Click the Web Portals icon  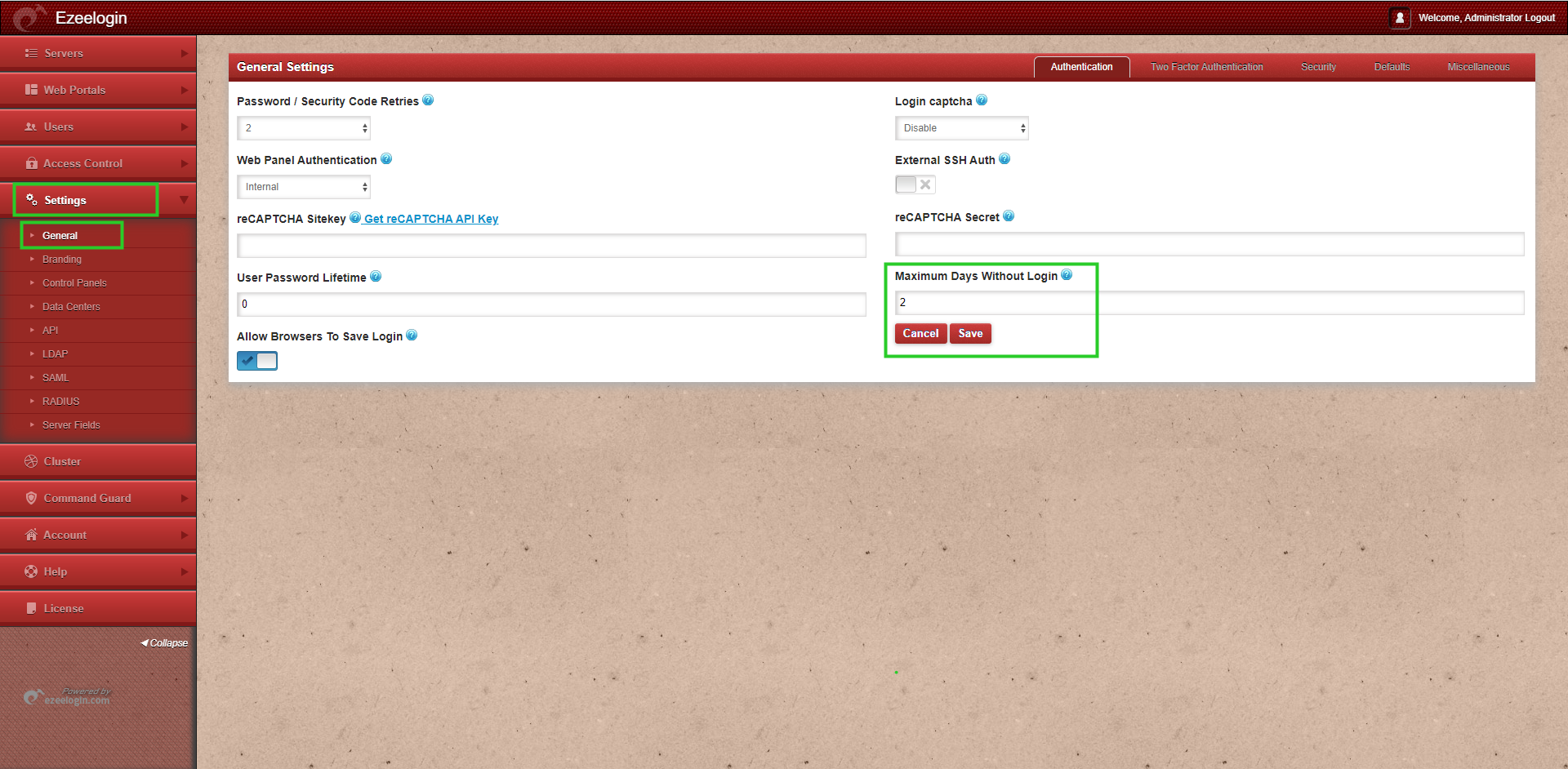[31, 90]
